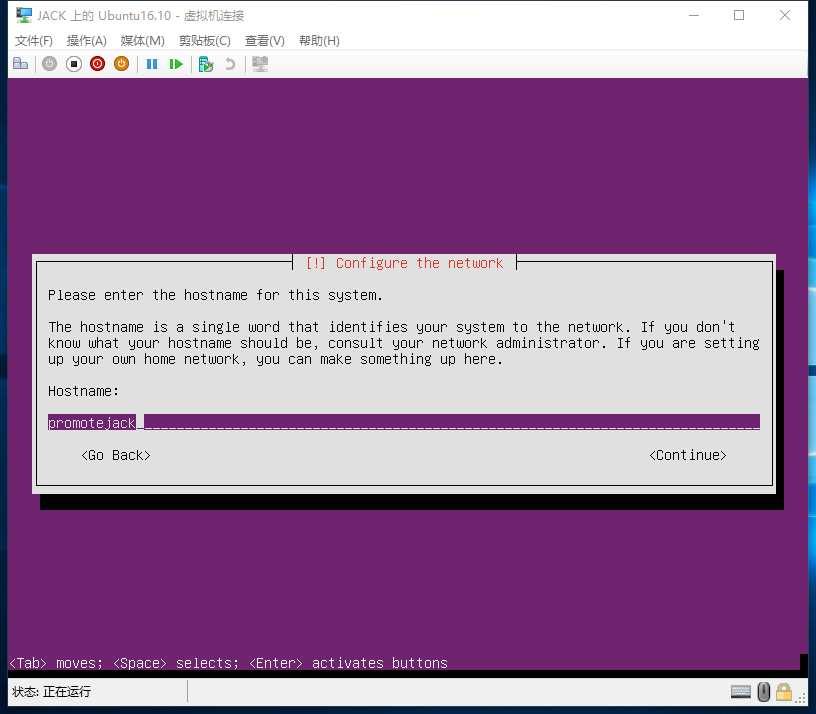
Task: Open the 剪贴板(C) menu
Action: 205,41
